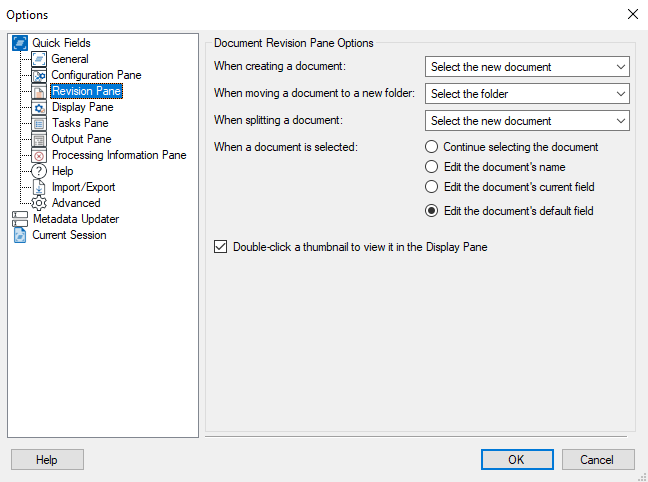Select Continue selecting the document radio
The image size is (648, 482).
[431, 147]
